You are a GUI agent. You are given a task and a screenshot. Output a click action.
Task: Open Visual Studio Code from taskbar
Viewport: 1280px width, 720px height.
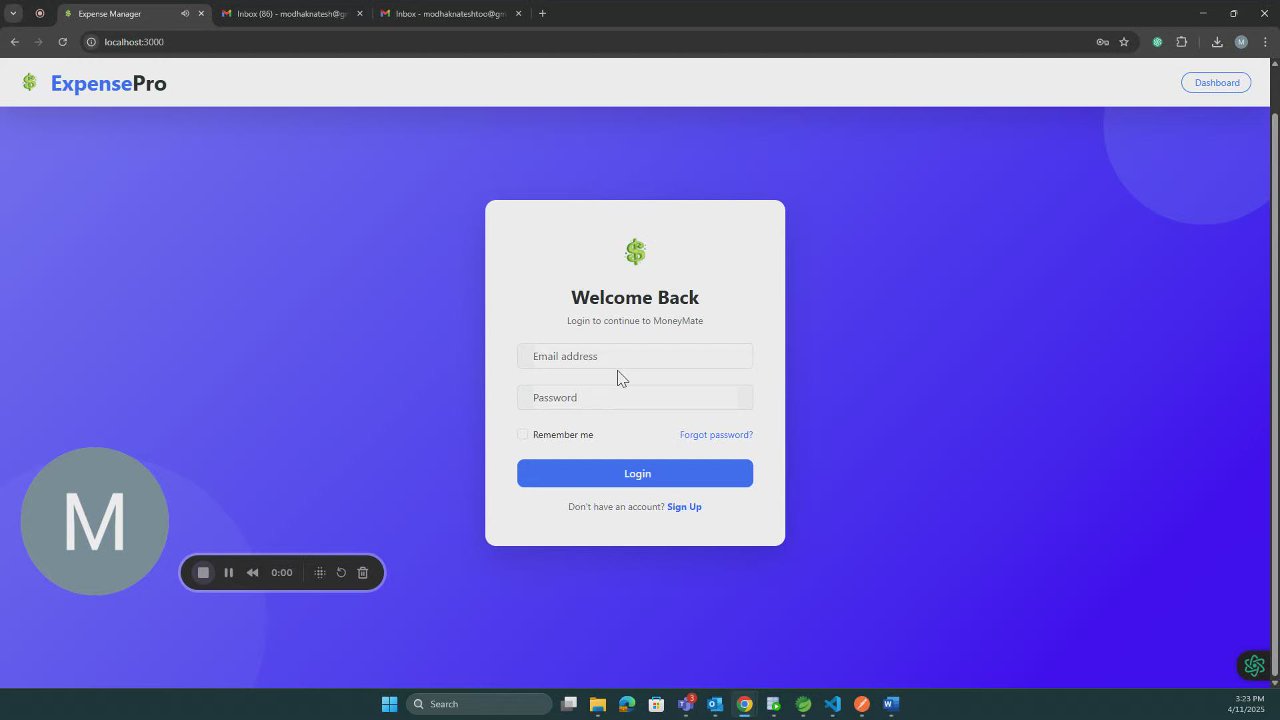833,704
